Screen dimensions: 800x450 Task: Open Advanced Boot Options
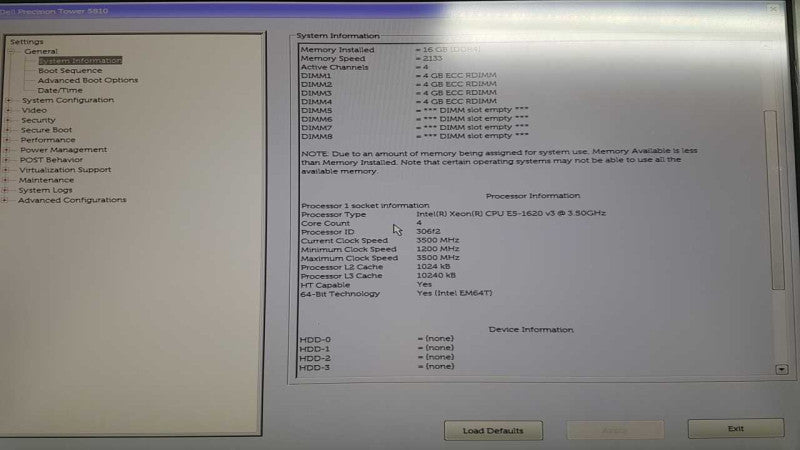click(88, 80)
